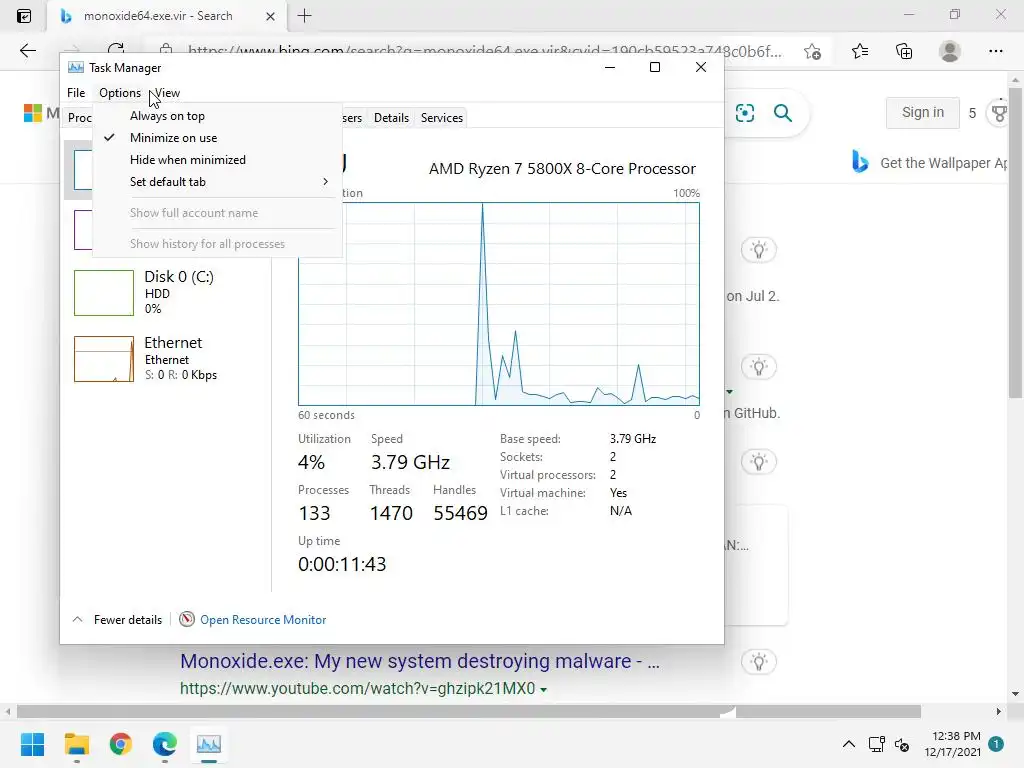Close the Options menu in Task Manager
The width and height of the screenshot is (1024, 768).
point(120,93)
